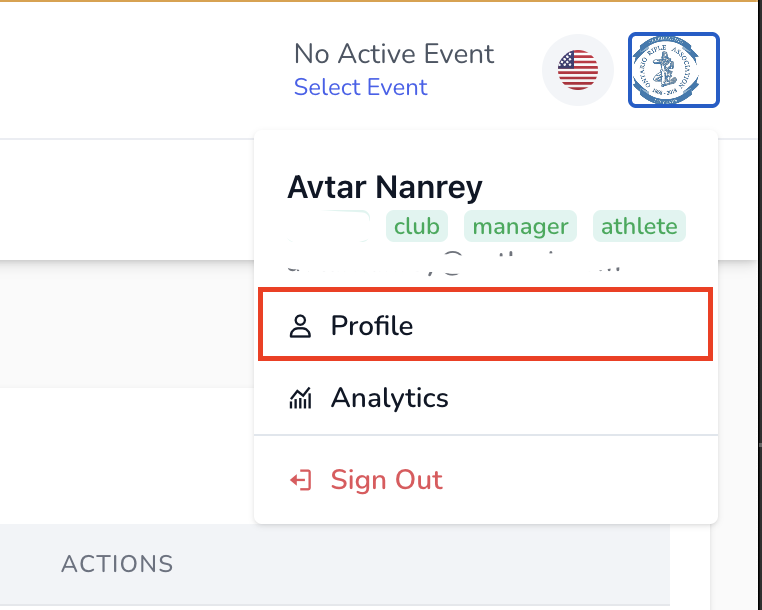The width and height of the screenshot is (762, 610).
Task: Click the divider line above Sign Out
Action: coord(486,435)
